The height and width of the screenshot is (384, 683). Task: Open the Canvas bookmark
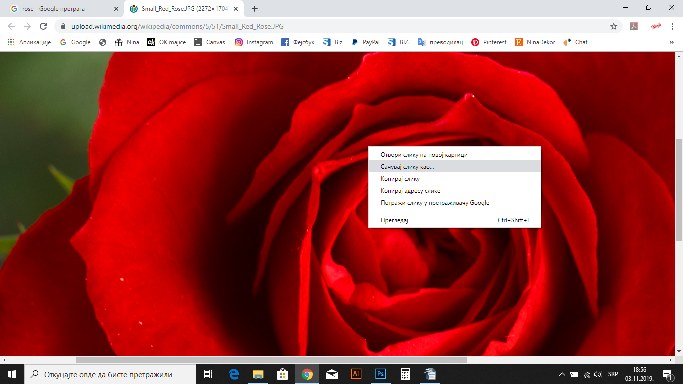tap(210, 42)
